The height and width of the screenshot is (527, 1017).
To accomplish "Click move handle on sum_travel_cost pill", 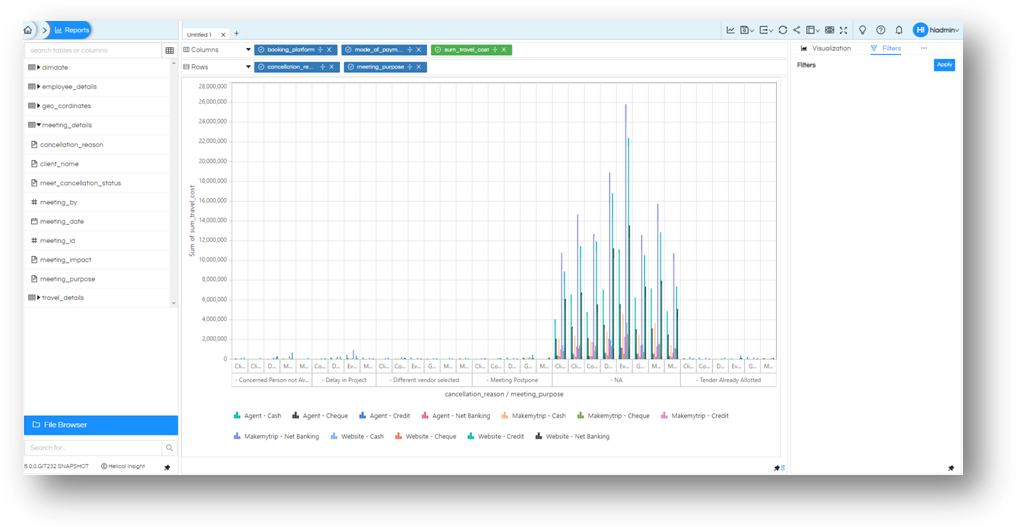I will pos(495,49).
